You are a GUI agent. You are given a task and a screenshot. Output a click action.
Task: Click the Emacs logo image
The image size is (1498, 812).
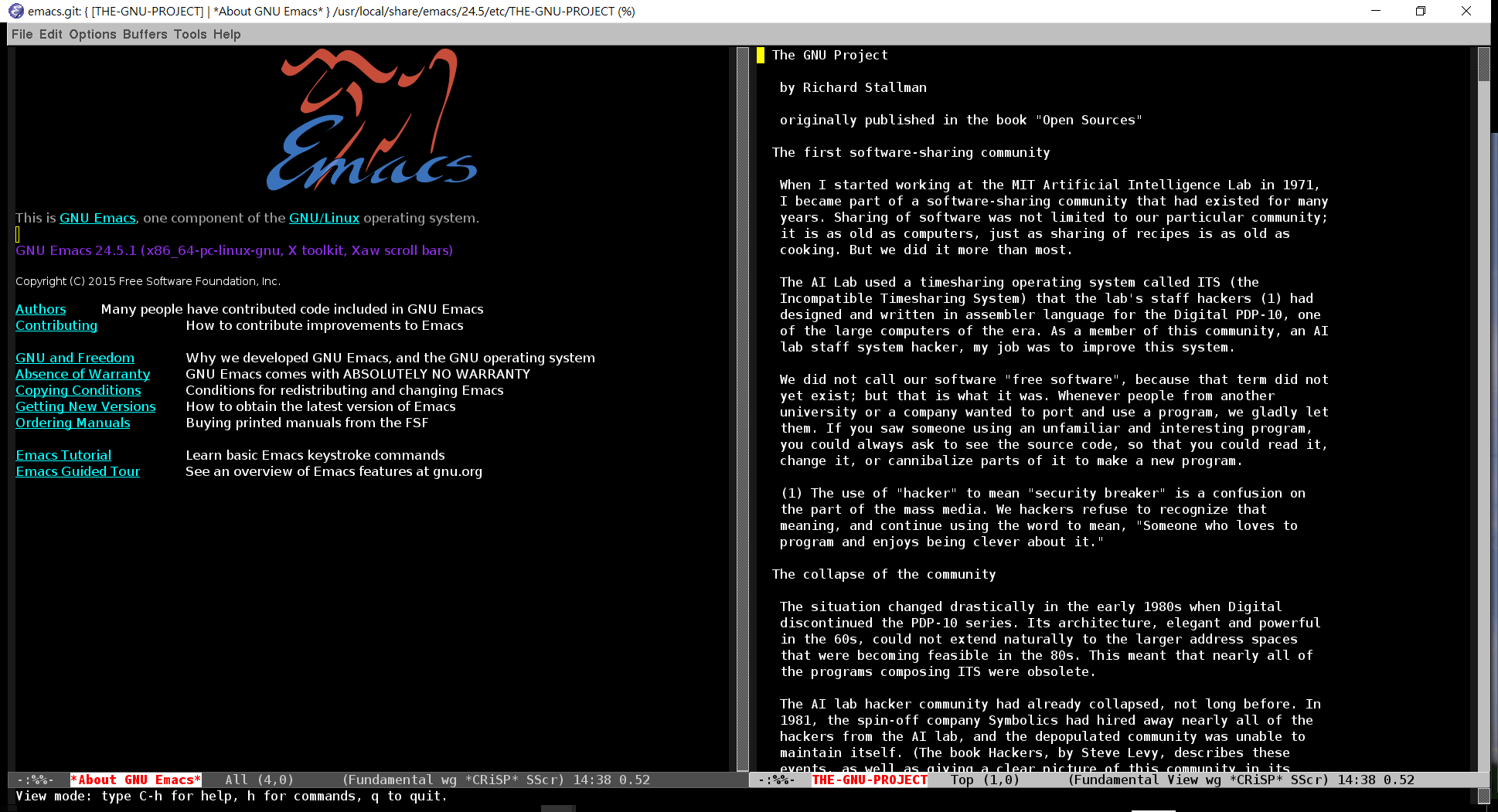point(371,120)
